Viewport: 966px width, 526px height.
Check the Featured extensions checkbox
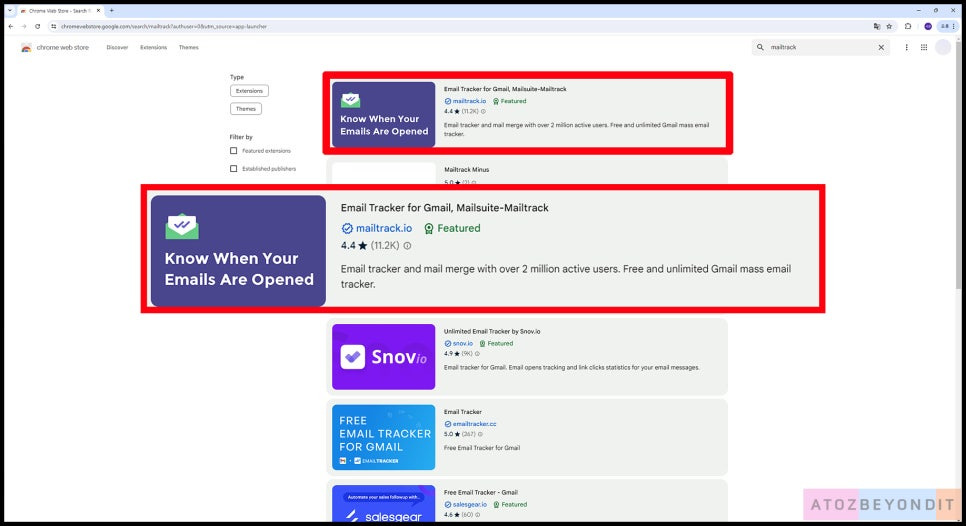(x=233, y=151)
